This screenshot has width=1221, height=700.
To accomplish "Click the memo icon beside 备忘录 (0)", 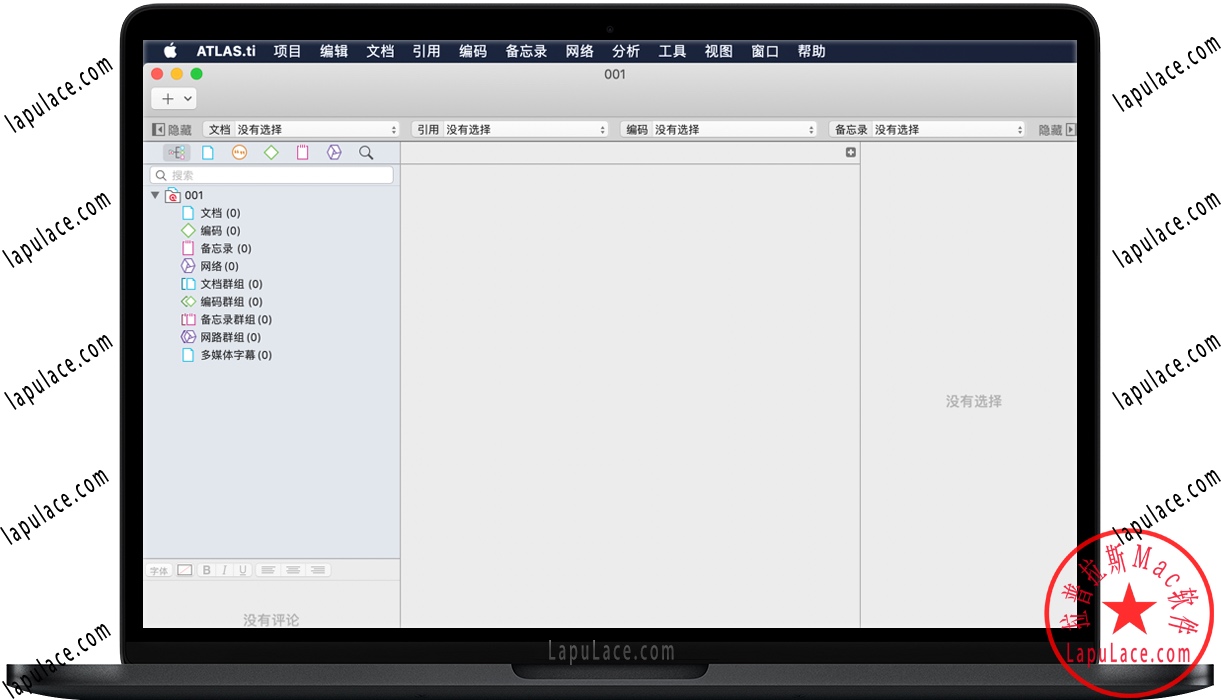I will [188, 248].
